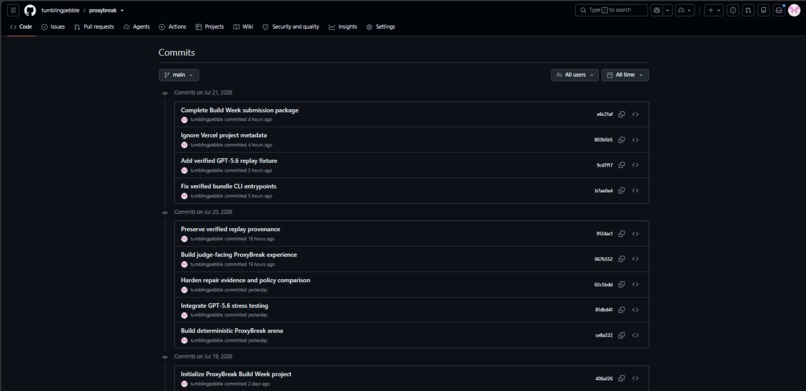The width and height of the screenshot is (806, 391).
Task: Switch to the Insights tab
Action: tap(343, 27)
